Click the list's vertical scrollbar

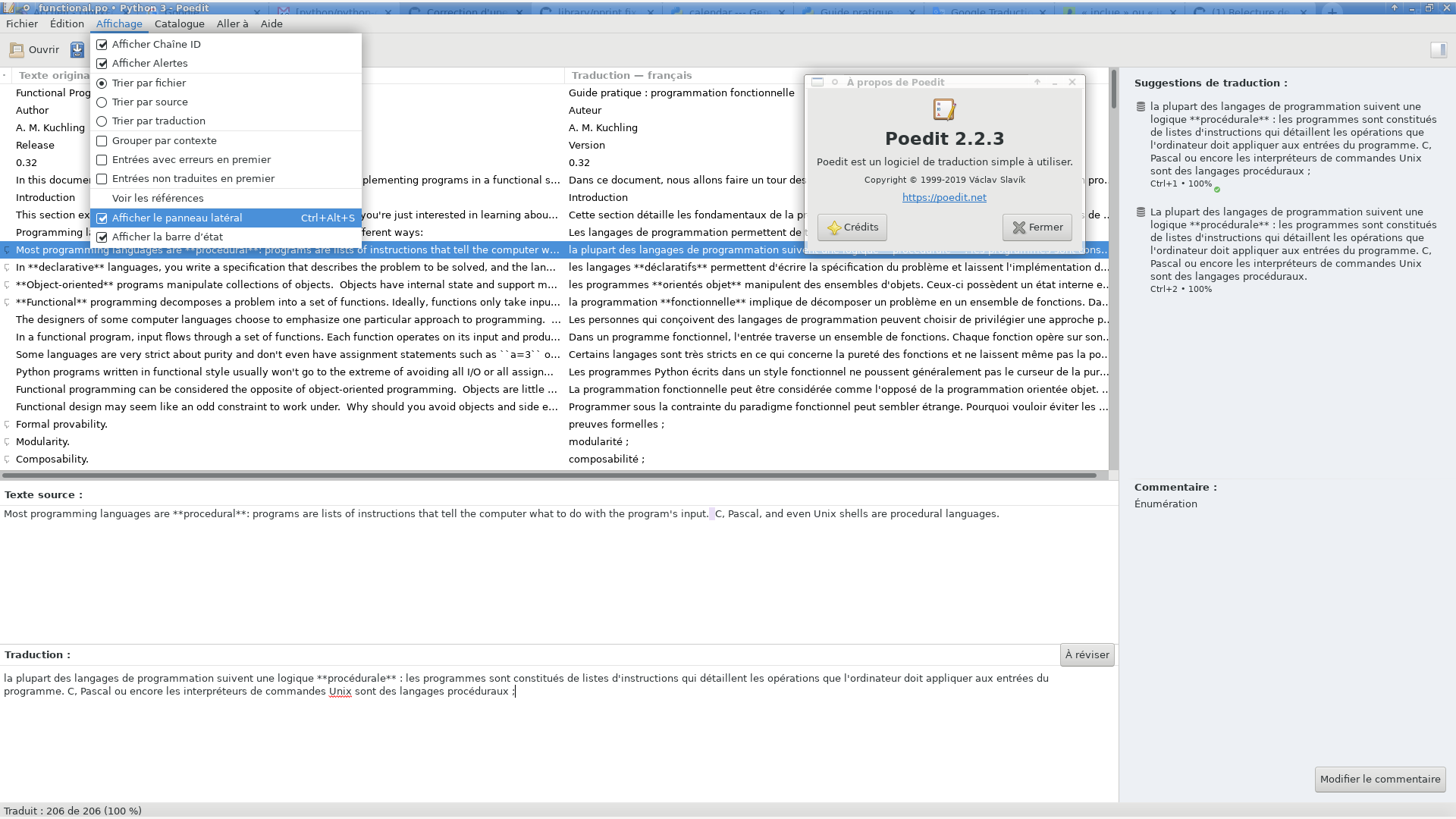coord(1113,89)
